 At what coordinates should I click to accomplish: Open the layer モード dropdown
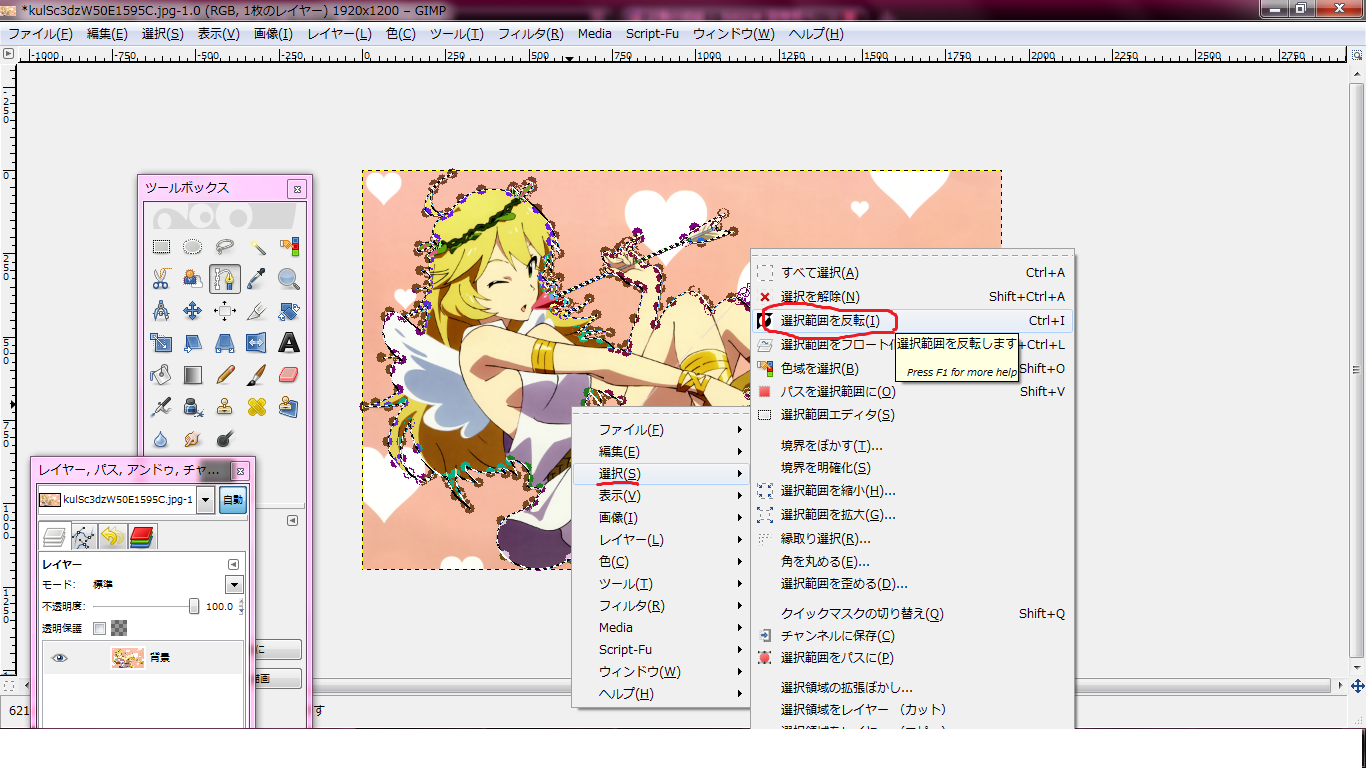[234, 585]
